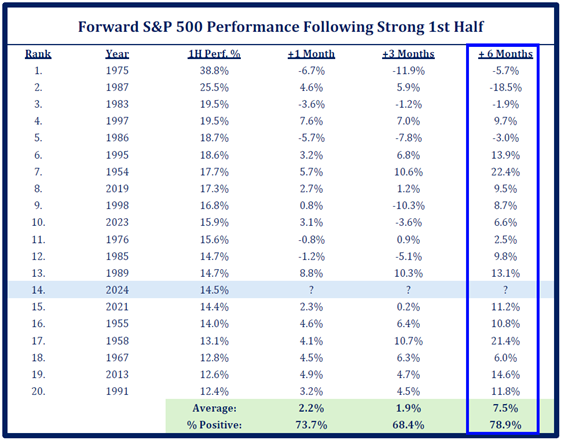561x440 pixels.
Task: Select the +3 Months column header
Action: pyautogui.click(x=408, y=54)
